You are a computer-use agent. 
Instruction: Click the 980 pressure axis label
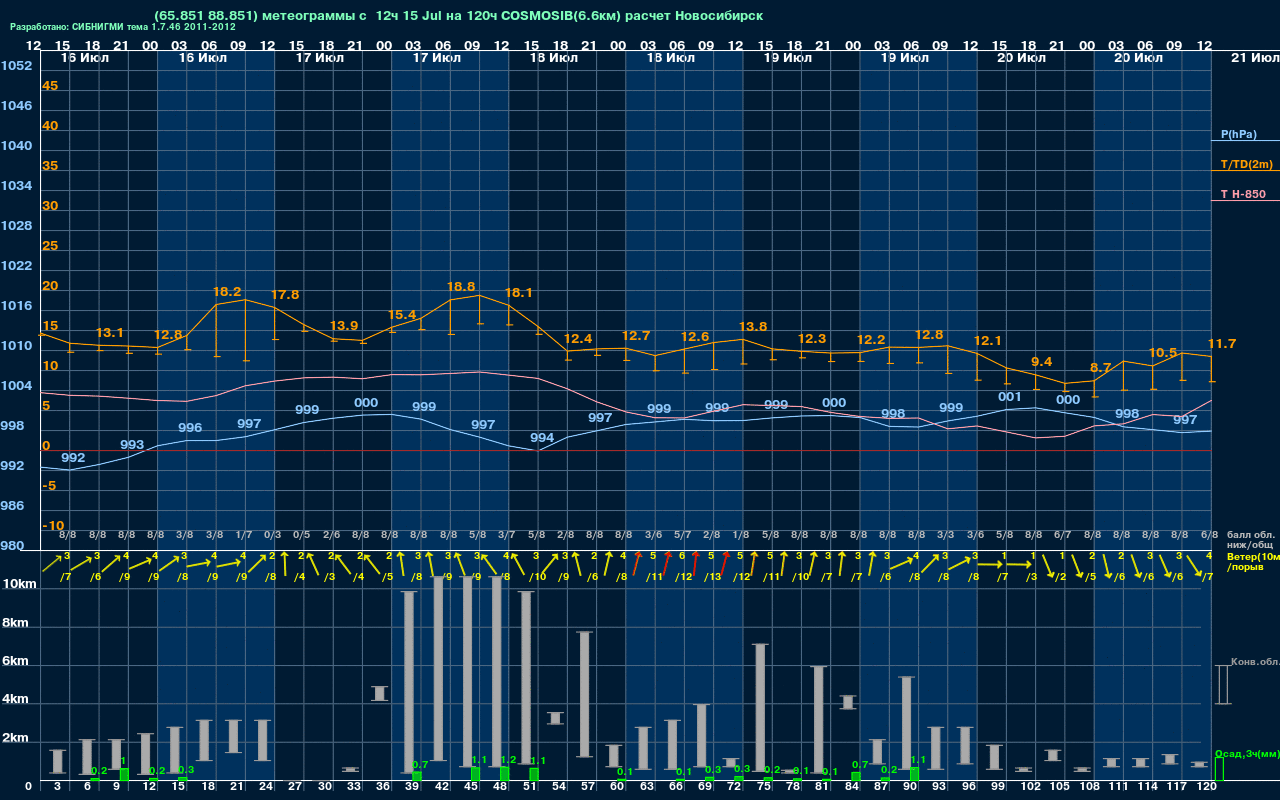(14, 546)
